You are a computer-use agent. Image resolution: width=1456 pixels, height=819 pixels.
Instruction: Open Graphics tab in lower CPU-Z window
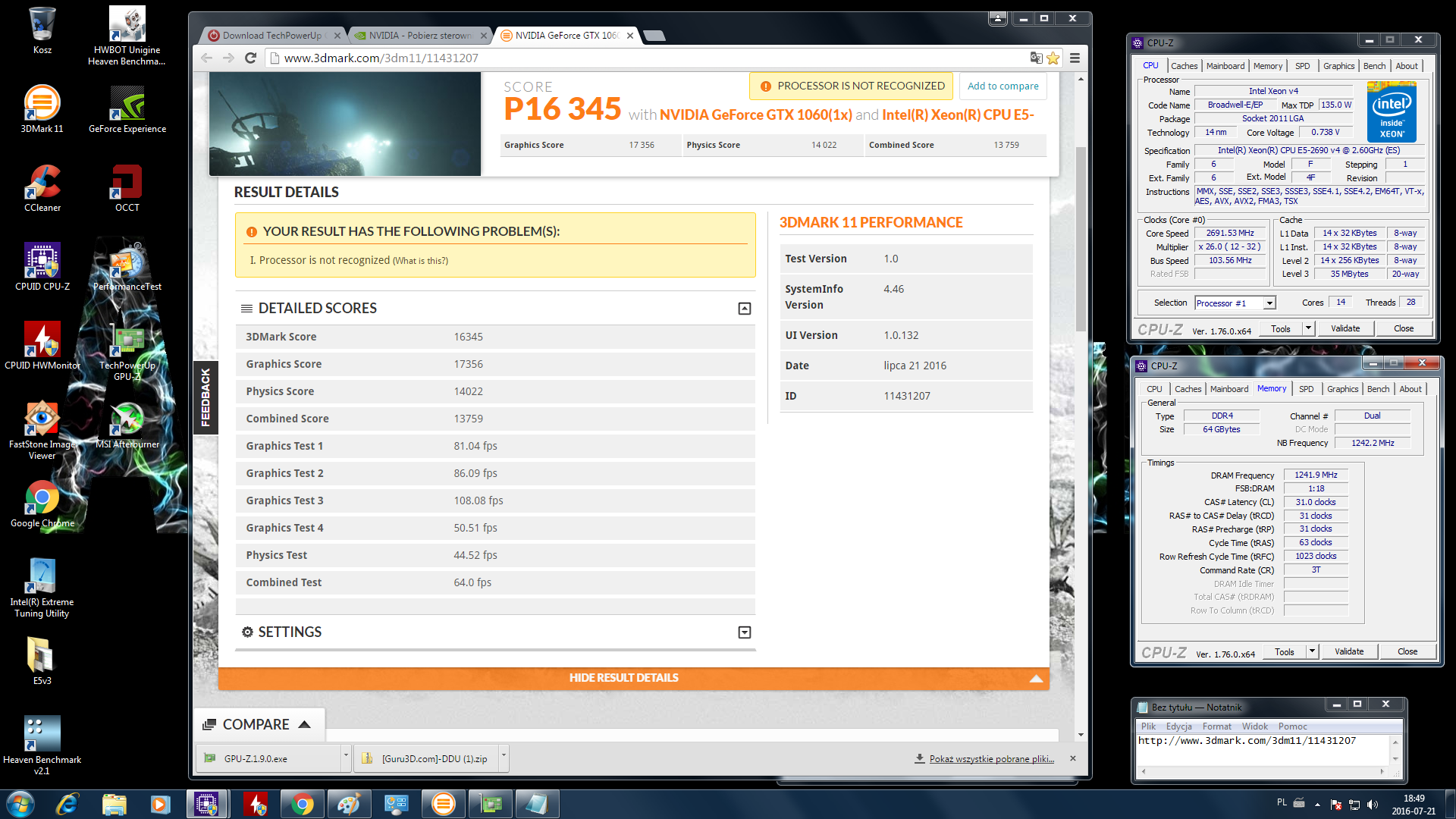1342,389
